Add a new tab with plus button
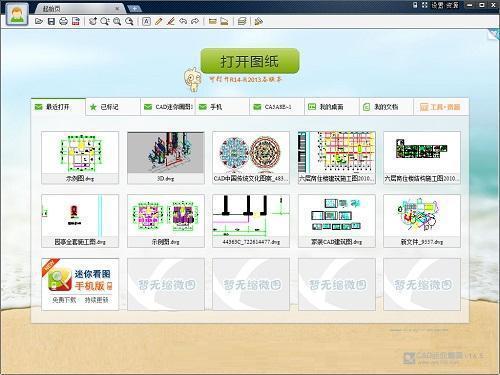 (134, 9)
